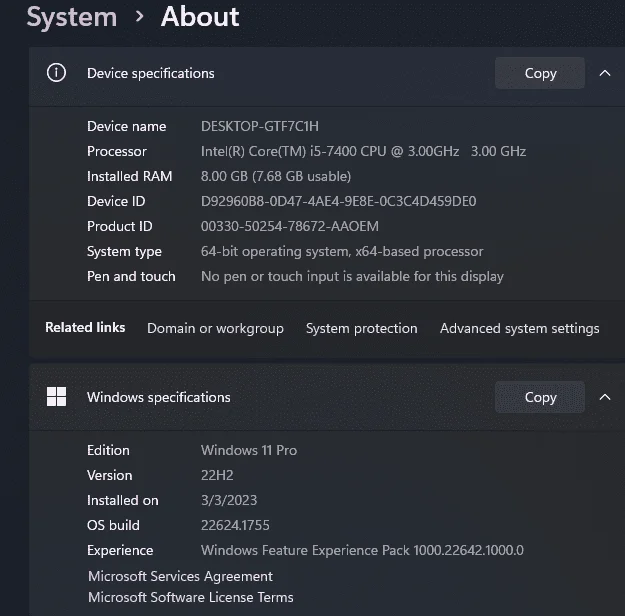Viewport: 625px width, 616px height.
Task: Click the About page title
Action: click(x=200, y=17)
